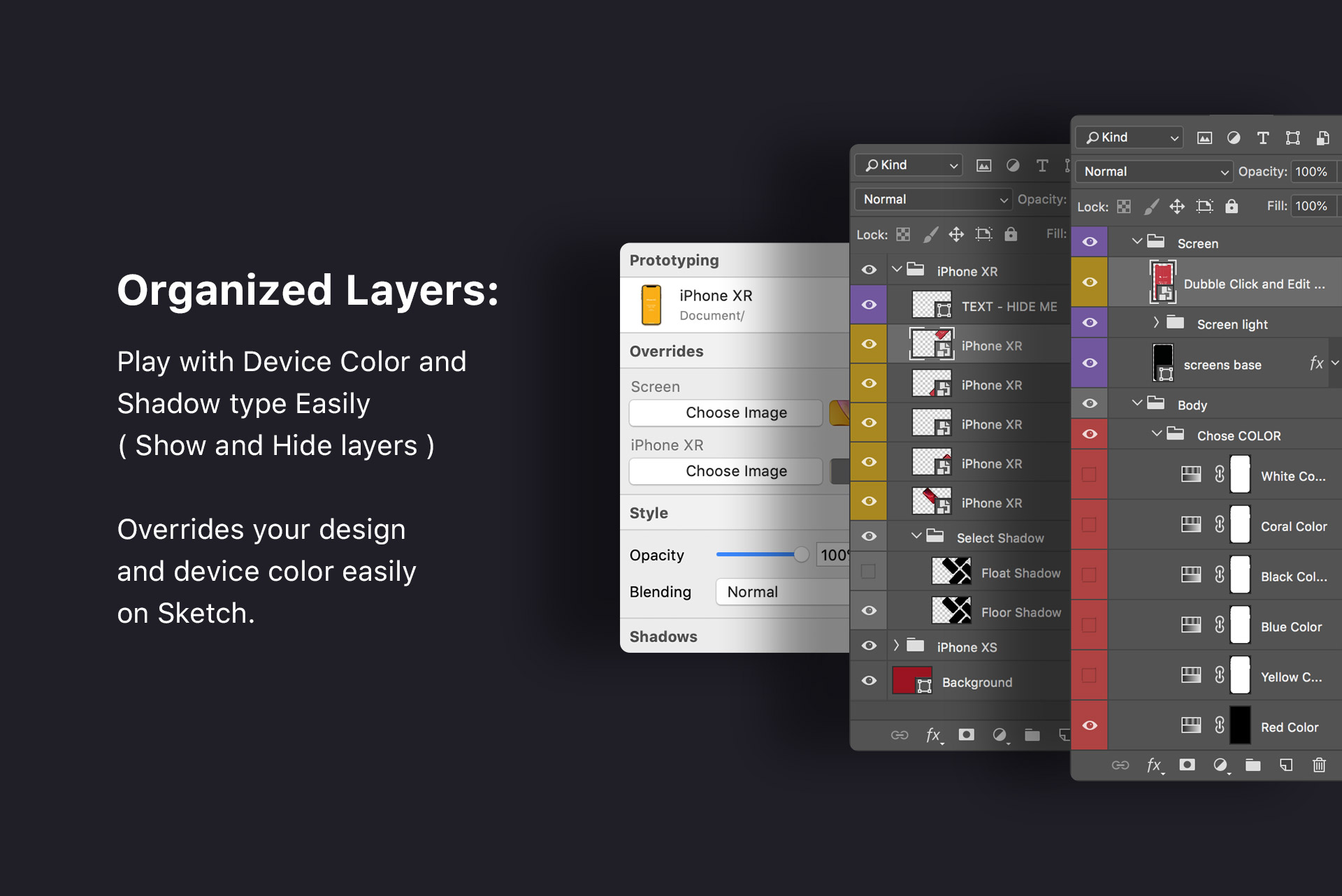Filter layers to show type layers only
This screenshot has height=896, width=1342.
[x=1263, y=137]
